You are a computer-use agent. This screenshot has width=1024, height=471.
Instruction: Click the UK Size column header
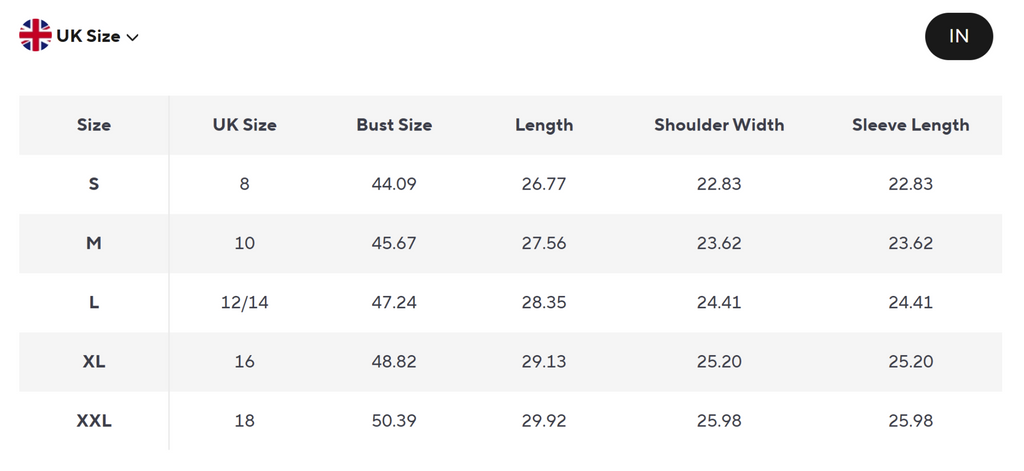click(x=244, y=125)
